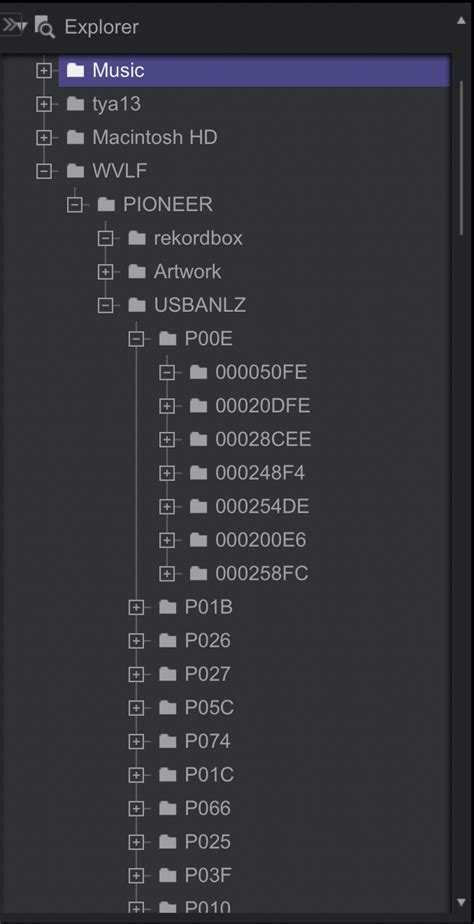
Task: Click the Music folder icon
Action: pos(75,70)
